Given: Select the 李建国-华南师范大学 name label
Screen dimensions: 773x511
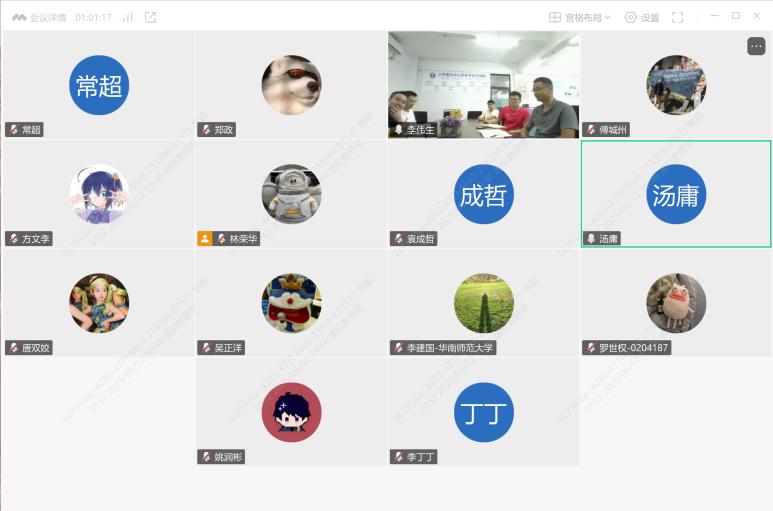Looking at the screenshot, I should (450, 348).
